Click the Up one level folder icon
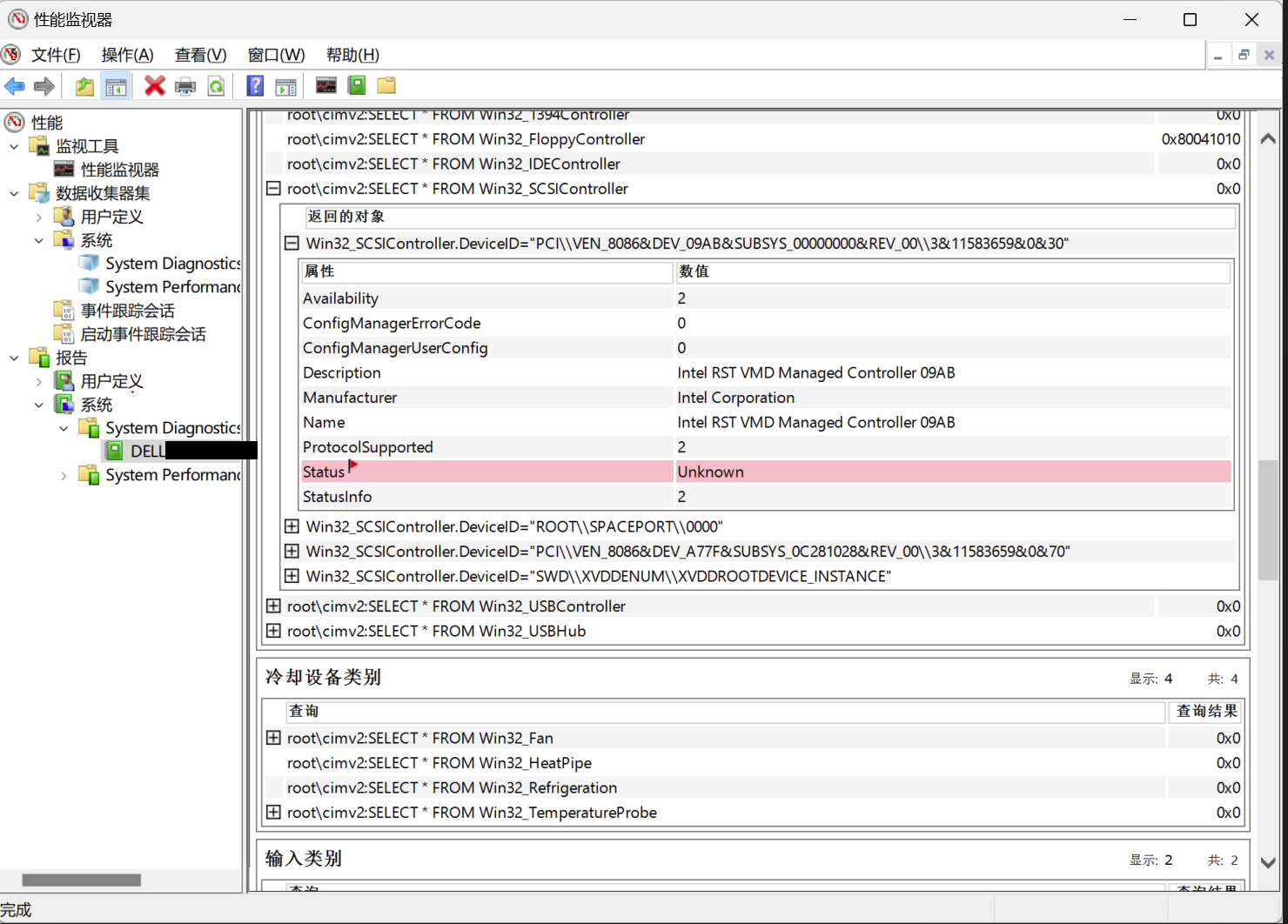This screenshot has width=1288, height=924. 84,86
